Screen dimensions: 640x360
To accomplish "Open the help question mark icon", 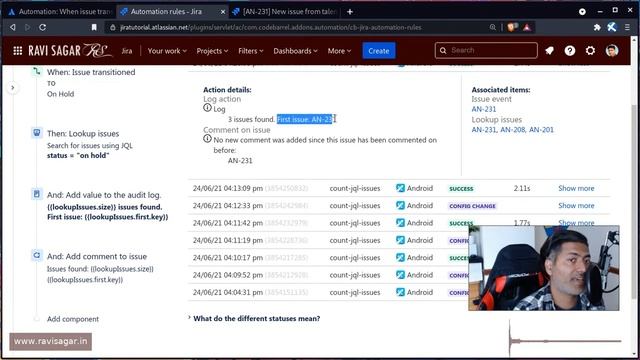I will [x=570, y=51].
